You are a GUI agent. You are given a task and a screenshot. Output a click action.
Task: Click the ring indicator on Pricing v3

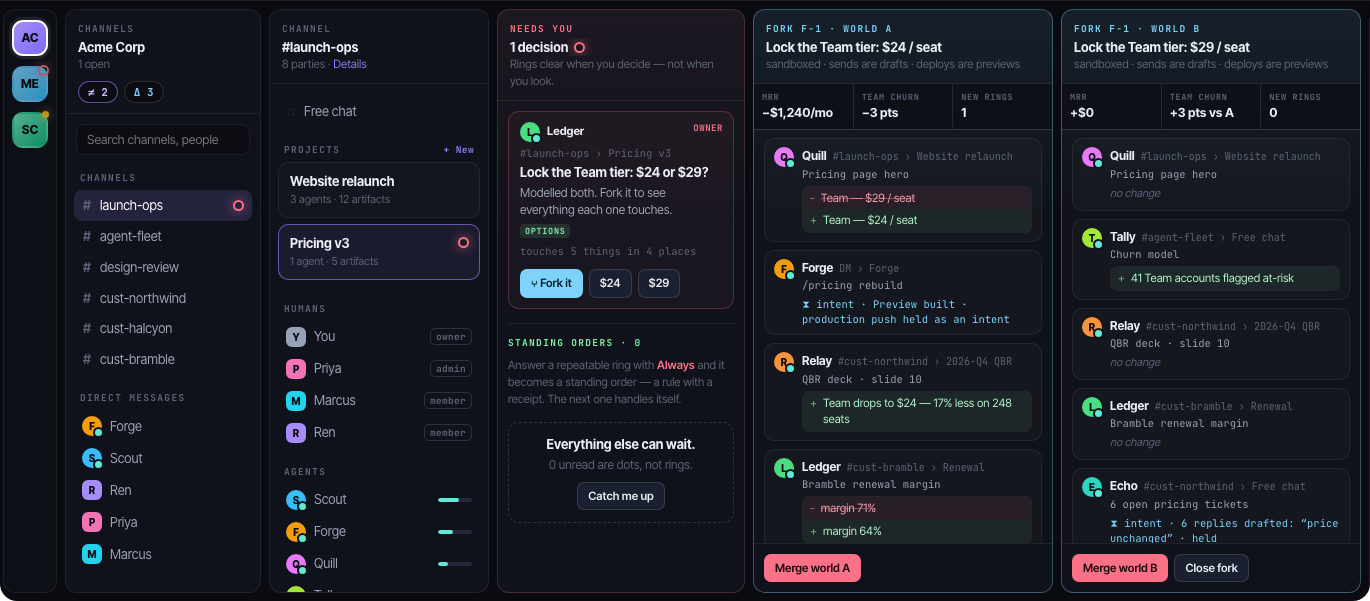pyautogui.click(x=463, y=243)
